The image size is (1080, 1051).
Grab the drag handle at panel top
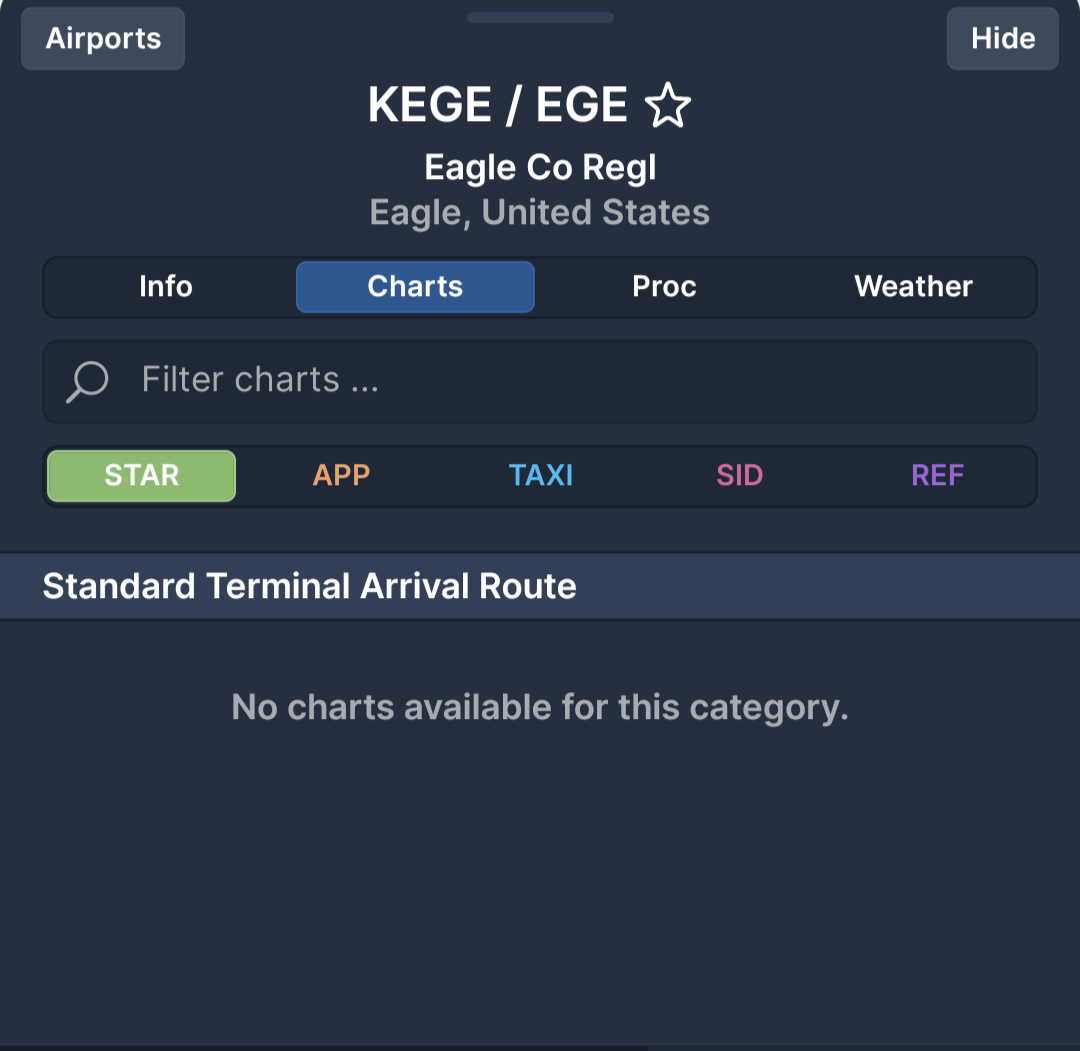[x=540, y=17]
